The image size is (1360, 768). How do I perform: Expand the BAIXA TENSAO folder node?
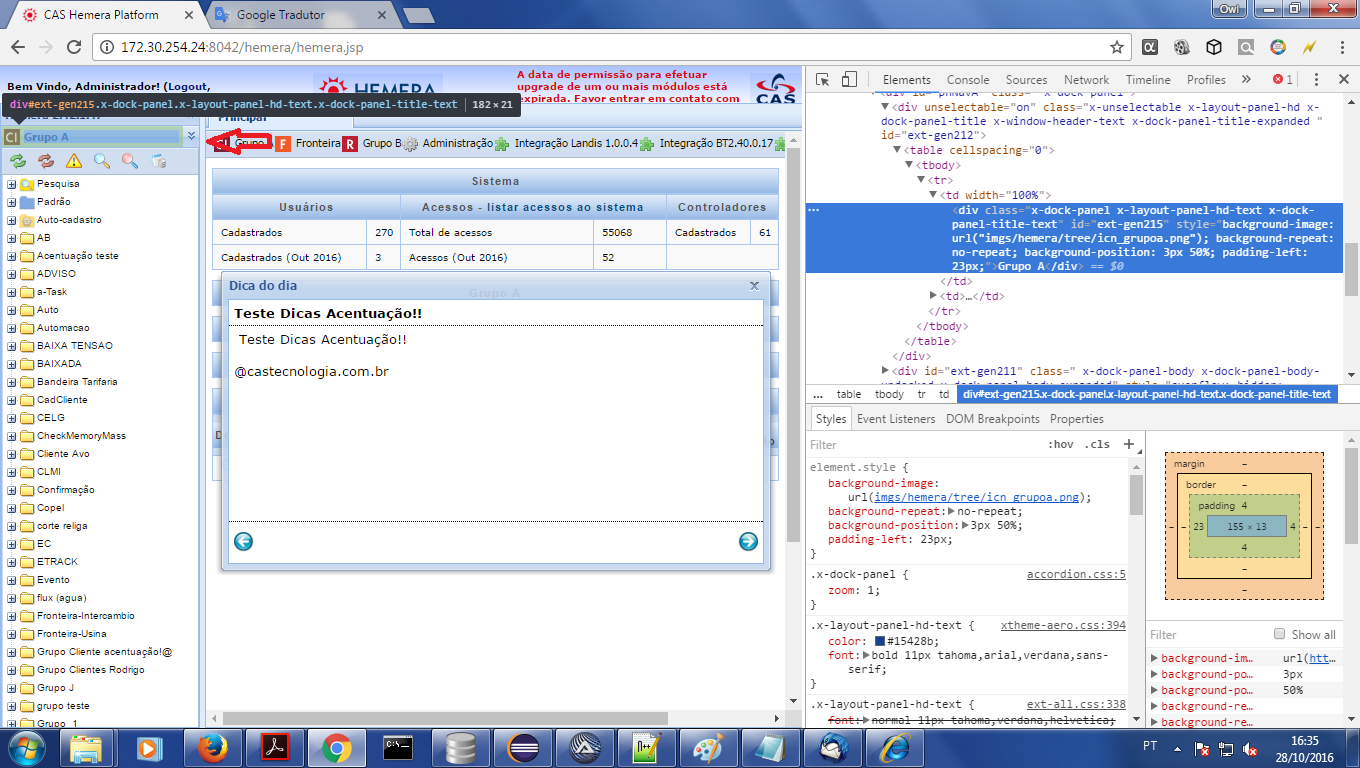tap(11, 346)
